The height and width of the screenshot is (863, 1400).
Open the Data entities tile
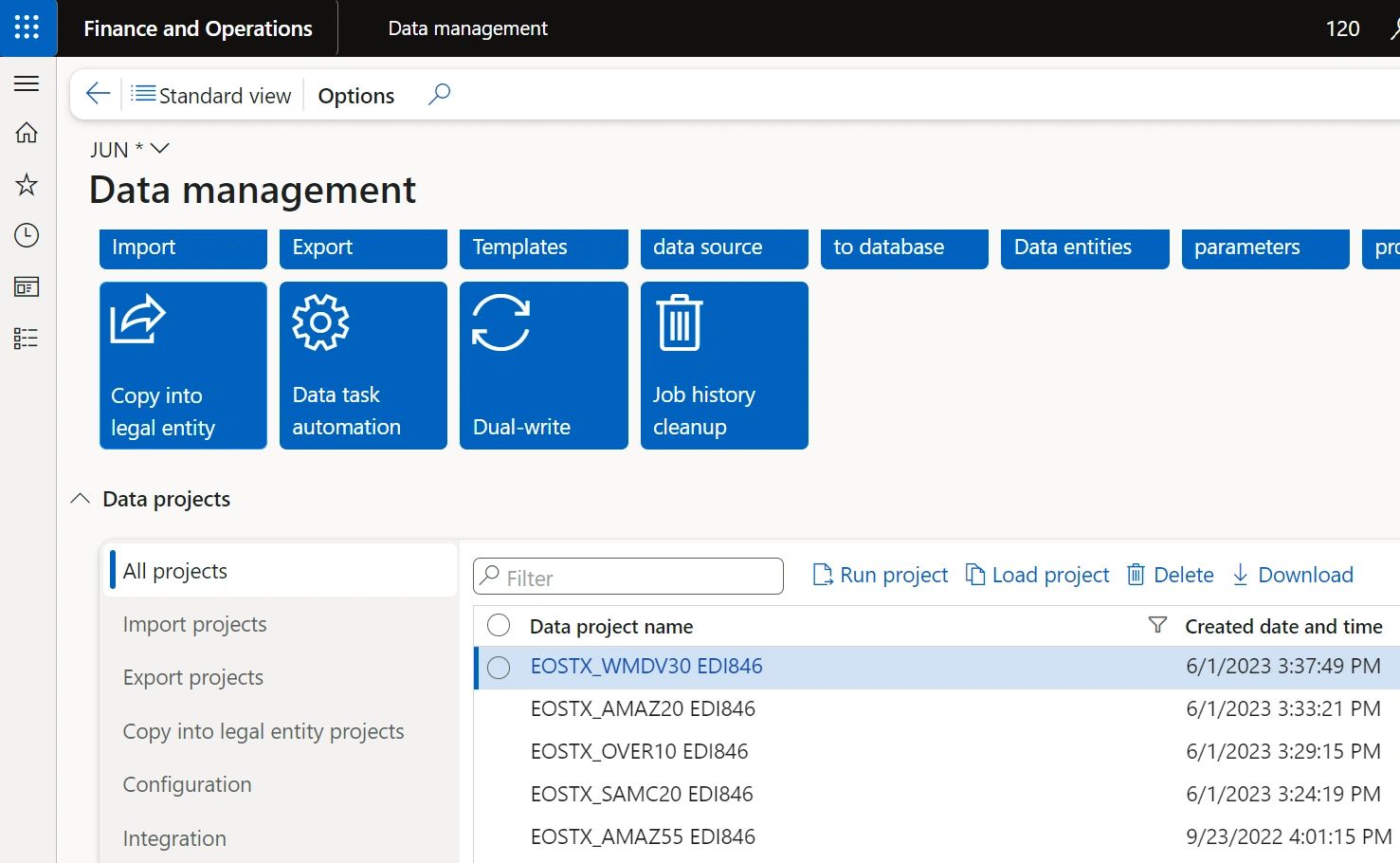tap(1085, 248)
